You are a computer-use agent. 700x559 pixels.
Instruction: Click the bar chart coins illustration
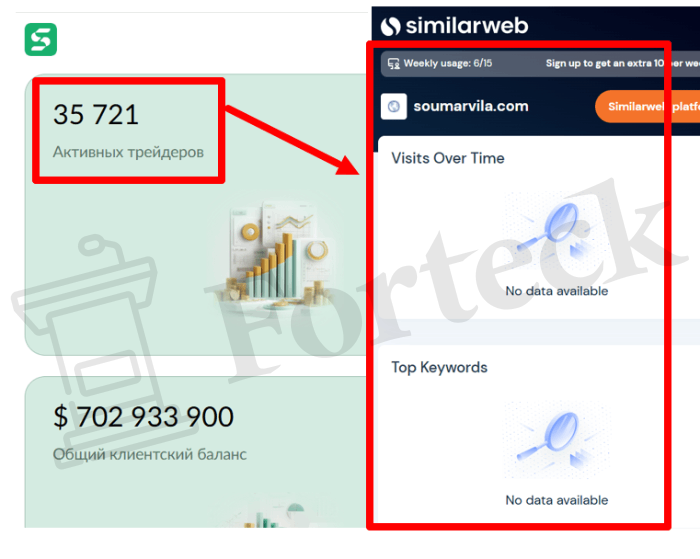click(279, 257)
